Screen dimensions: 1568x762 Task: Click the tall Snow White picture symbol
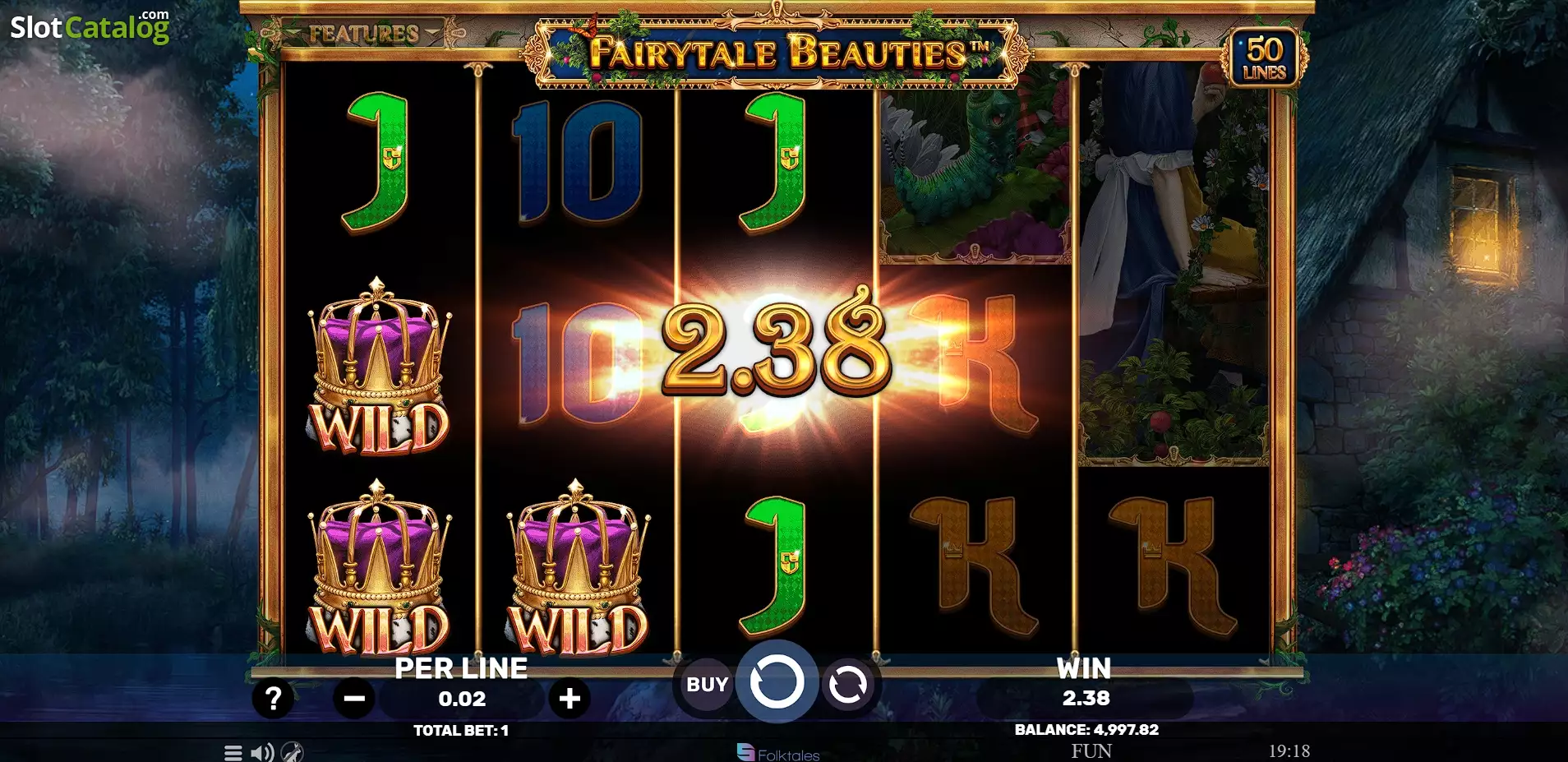(1174, 265)
